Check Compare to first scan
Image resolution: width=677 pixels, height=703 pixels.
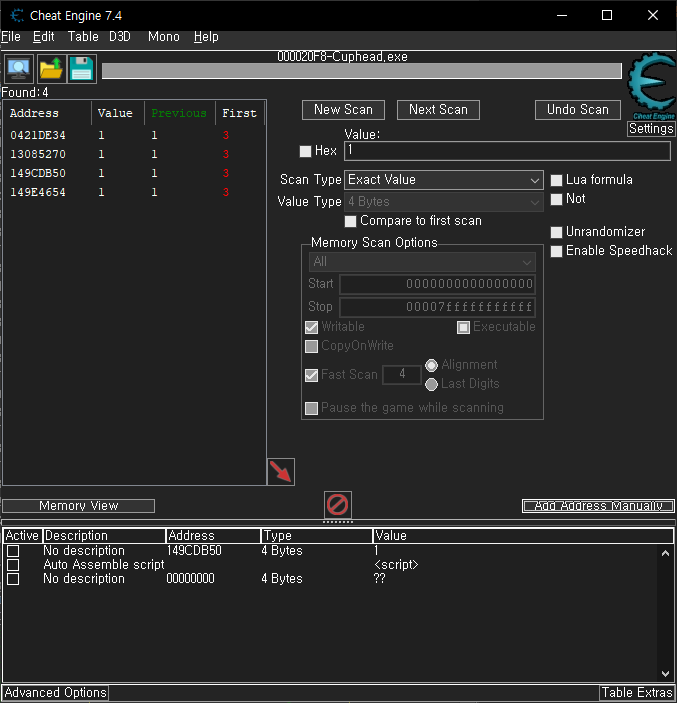point(351,221)
